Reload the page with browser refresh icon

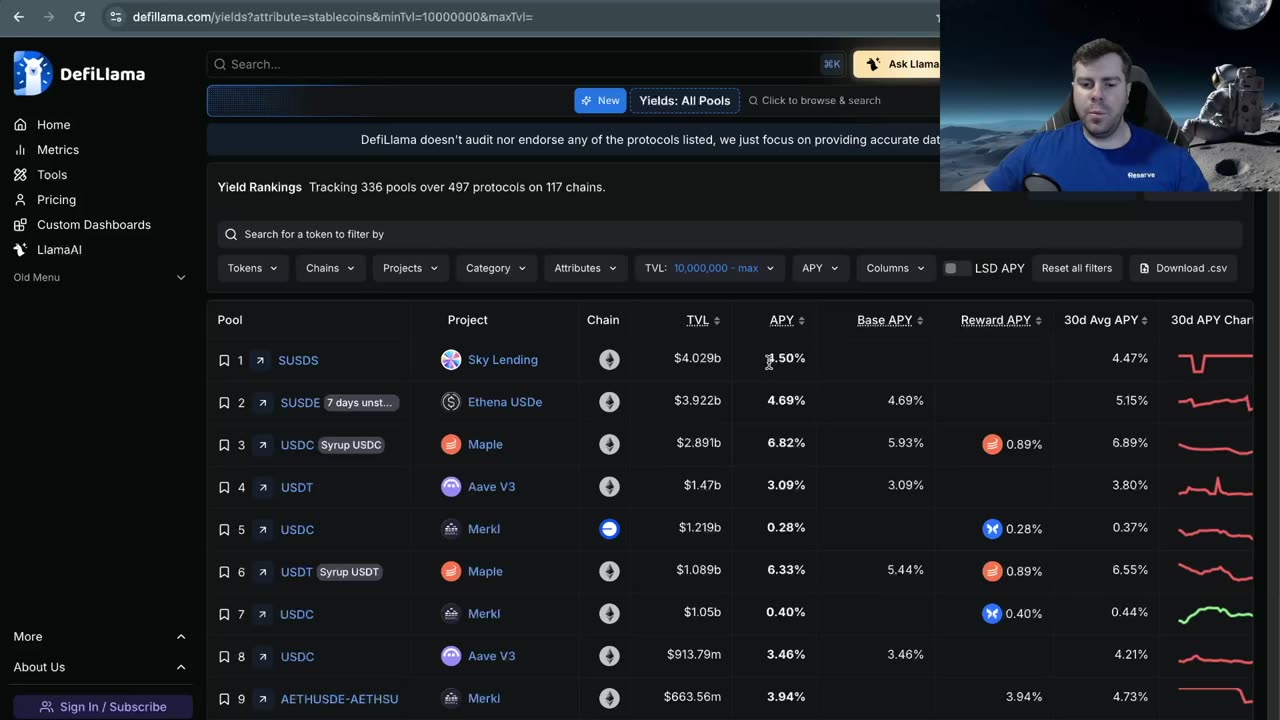[x=80, y=17]
